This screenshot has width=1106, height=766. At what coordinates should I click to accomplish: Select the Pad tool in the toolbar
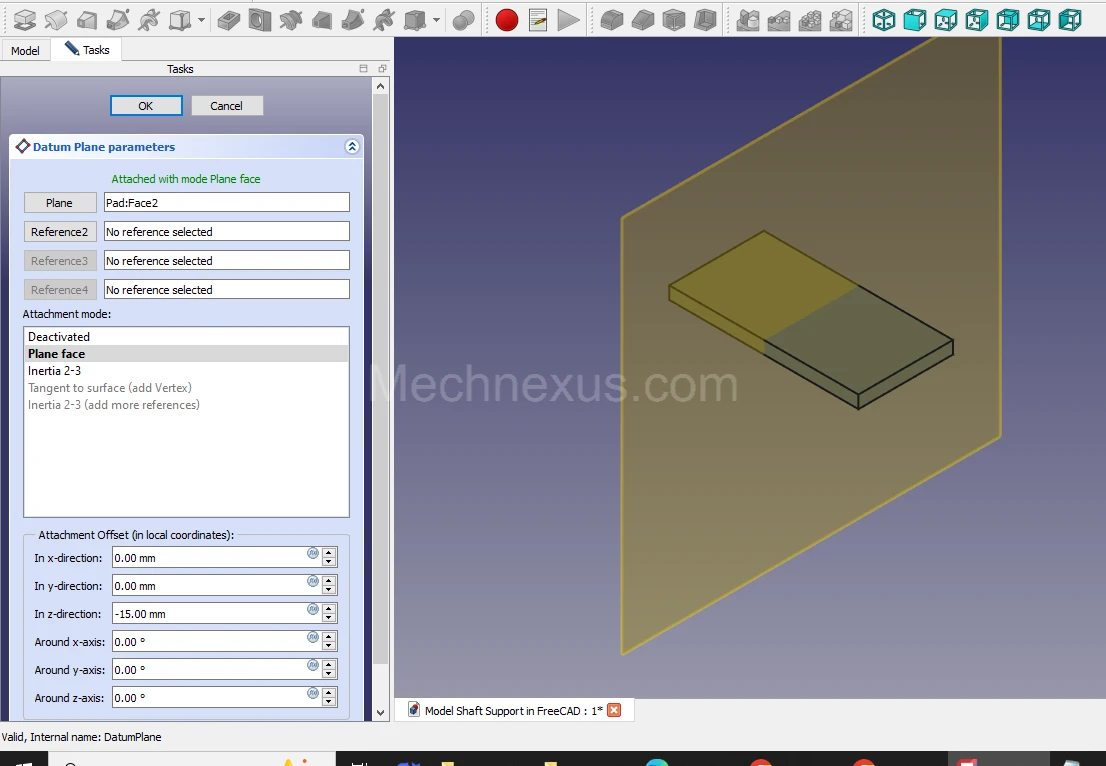[24, 20]
